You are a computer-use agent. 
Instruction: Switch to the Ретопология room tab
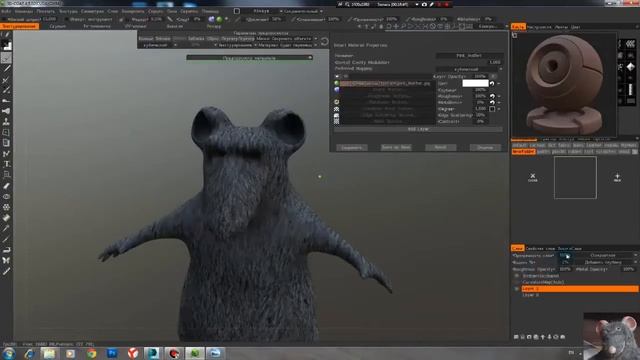click(x=97, y=26)
